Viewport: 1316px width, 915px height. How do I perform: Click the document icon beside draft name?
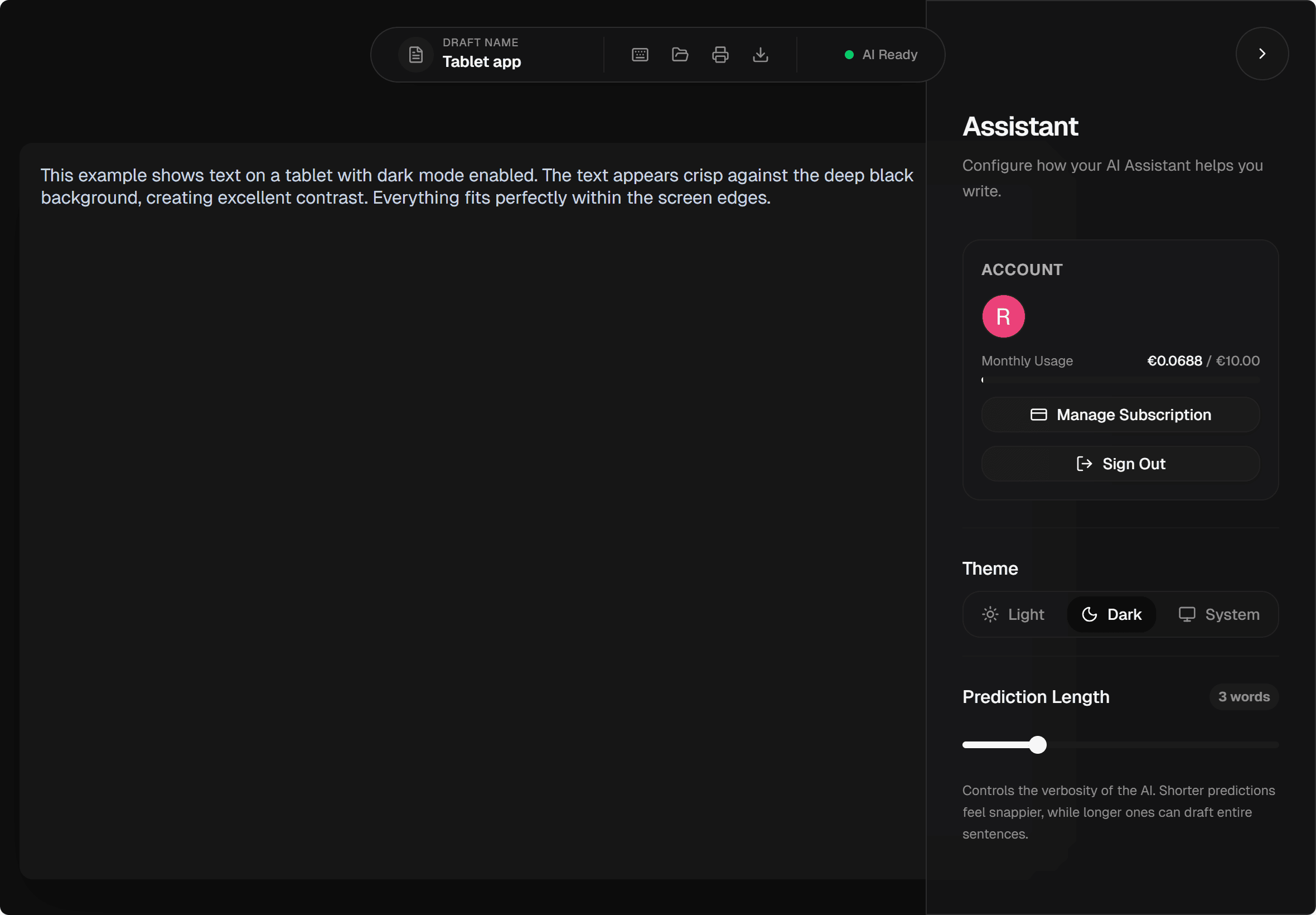tap(415, 55)
